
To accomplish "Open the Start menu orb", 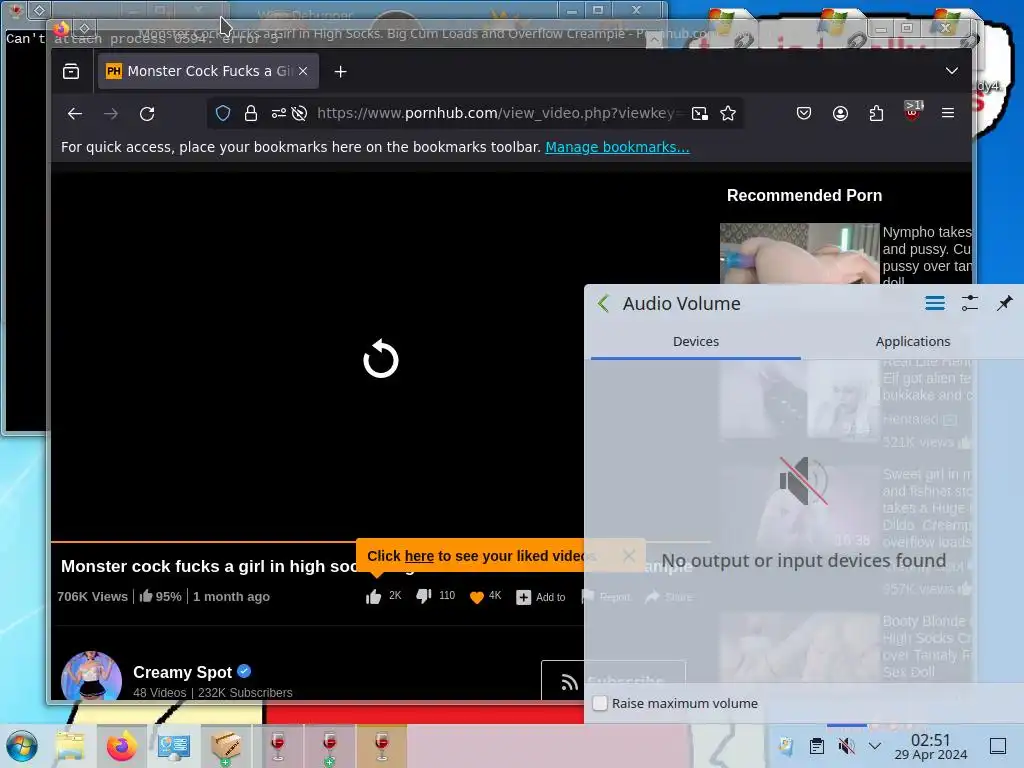I will 22,746.
